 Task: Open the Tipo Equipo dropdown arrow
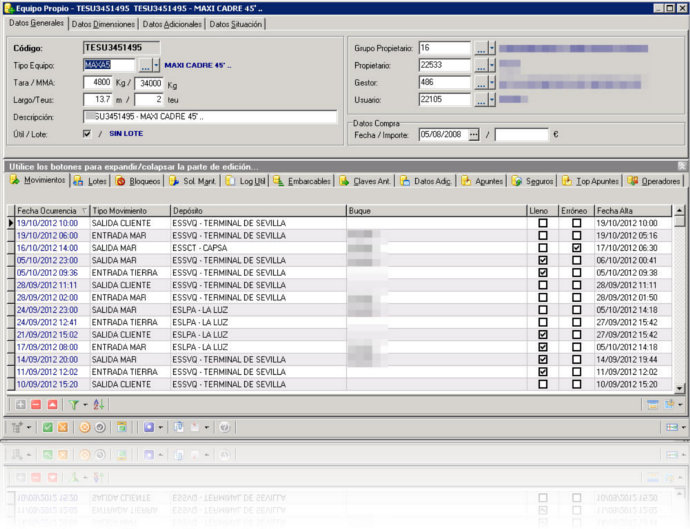click(156, 66)
